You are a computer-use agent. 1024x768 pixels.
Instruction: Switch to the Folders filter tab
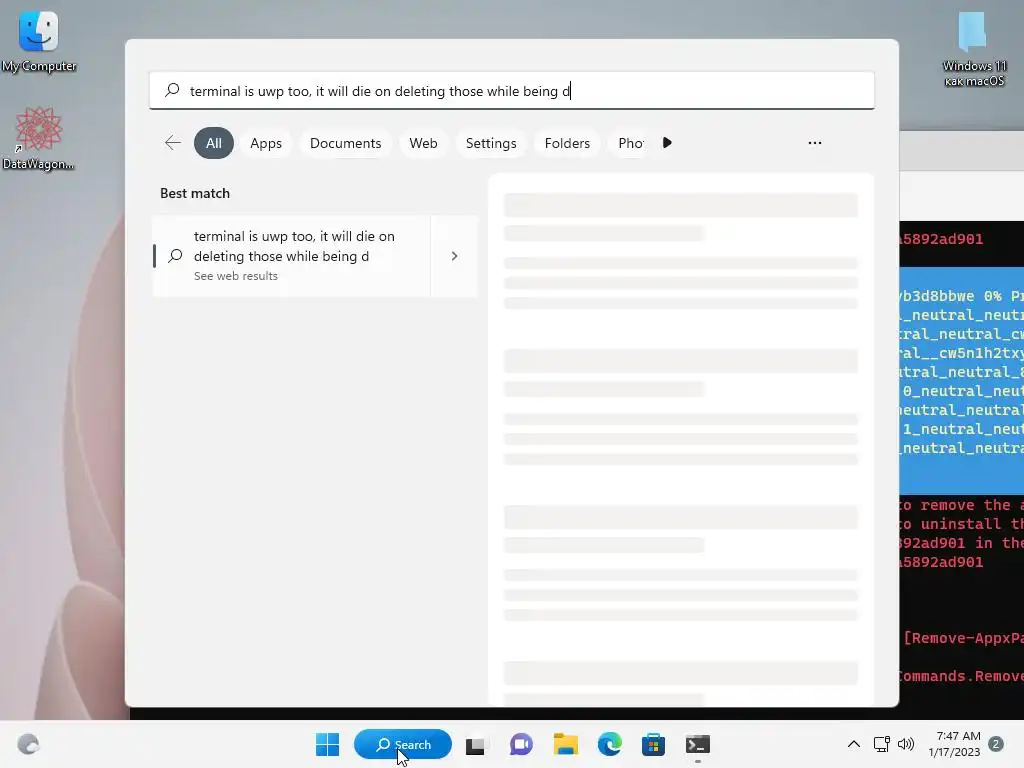567,143
